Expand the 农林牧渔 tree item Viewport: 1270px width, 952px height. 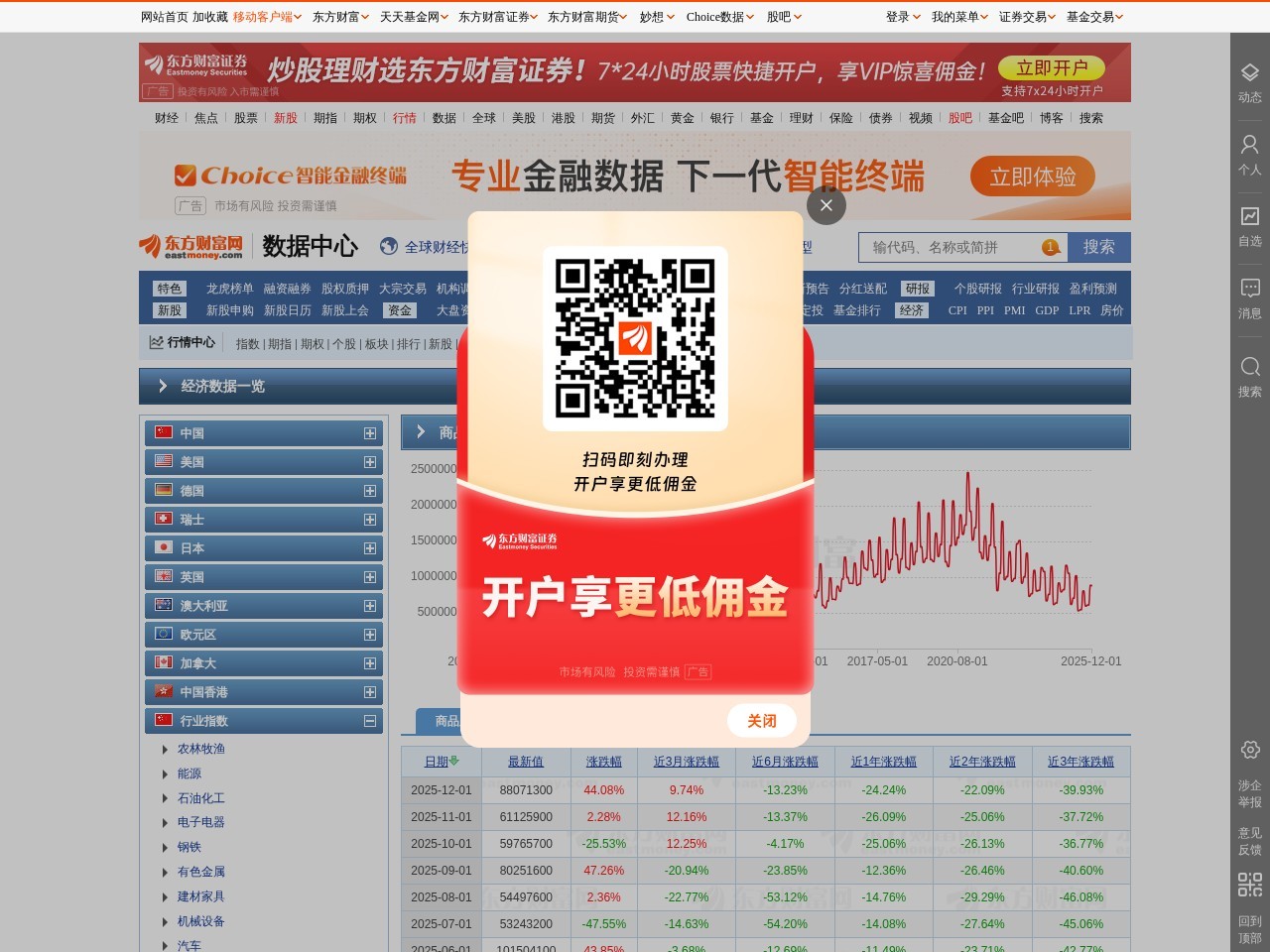tap(165, 749)
